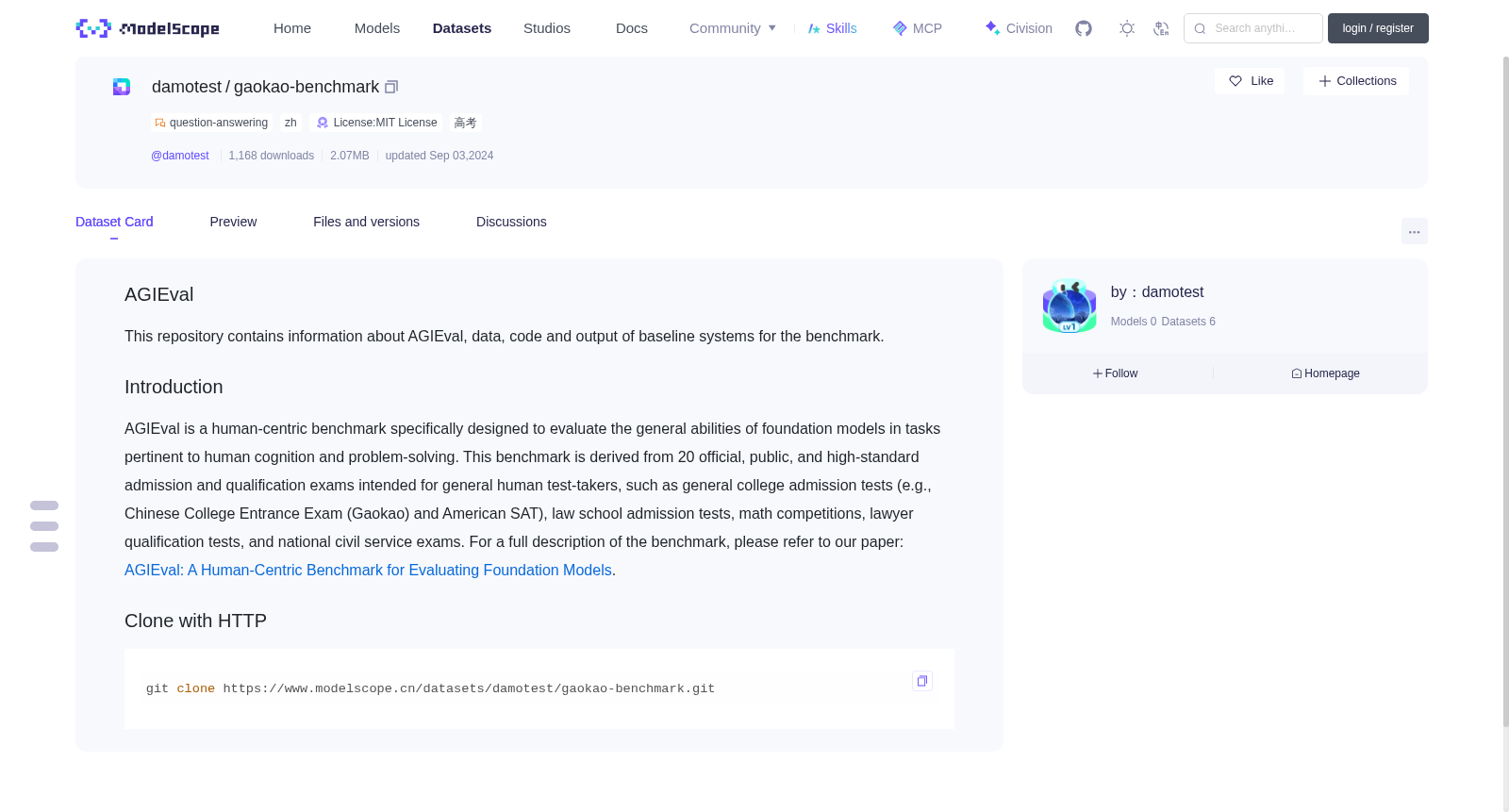The width and height of the screenshot is (1509, 812).
Task: Copy the git clone command
Action: click(x=922, y=681)
